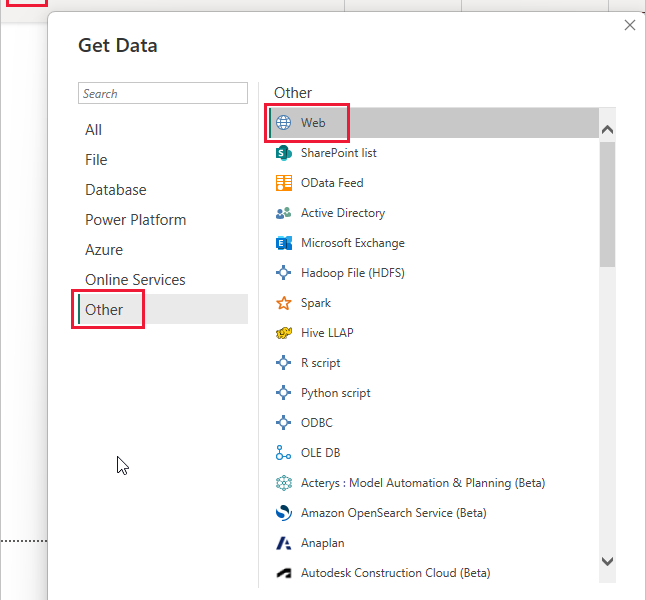Switch to the Azure category
The height and width of the screenshot is (600, 646).
click(104, 250)
